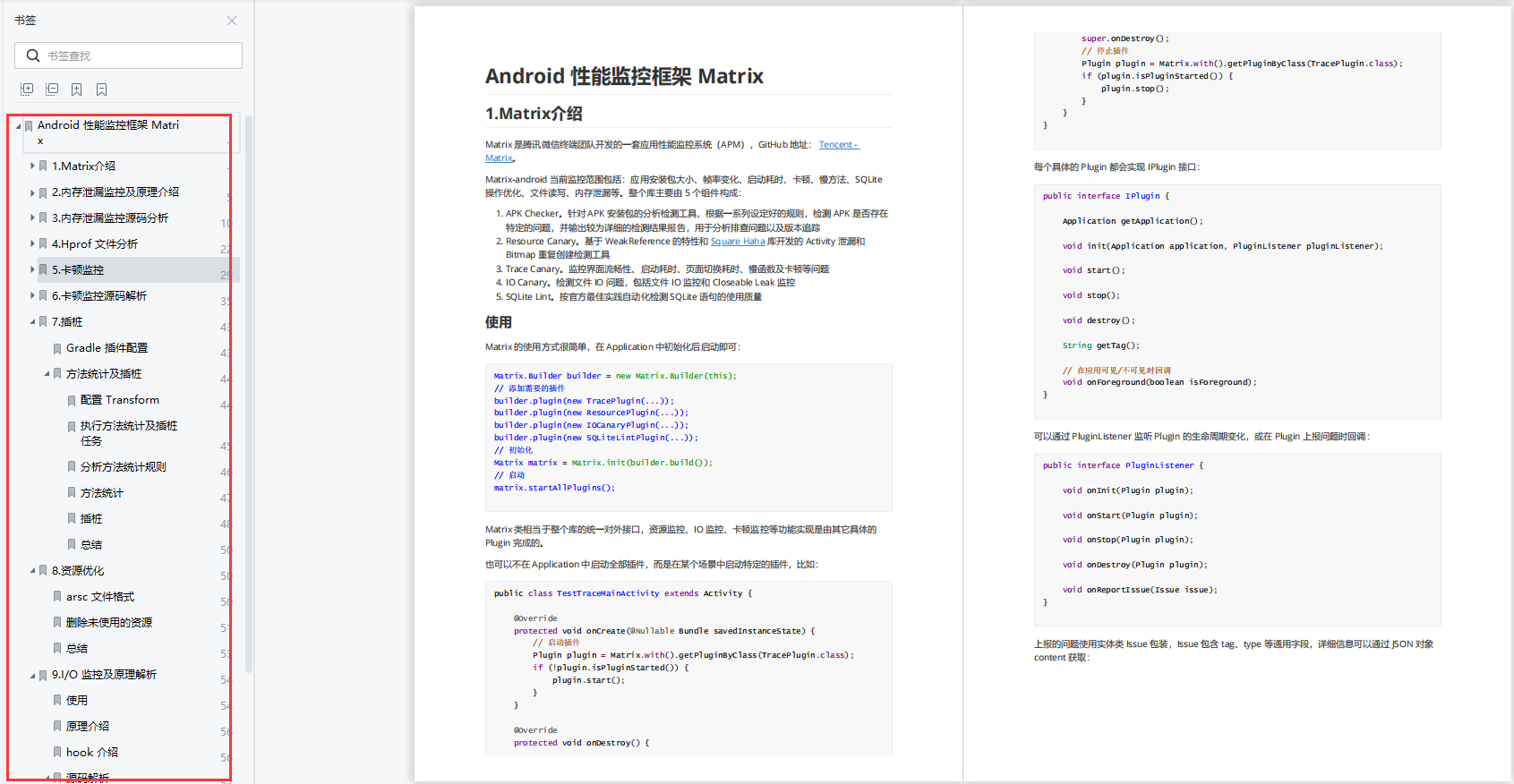Screen dimensions: 1514x784
Task: Jump to bookmark 执行方法统计及插桩任务
Action: coord(129,433)
